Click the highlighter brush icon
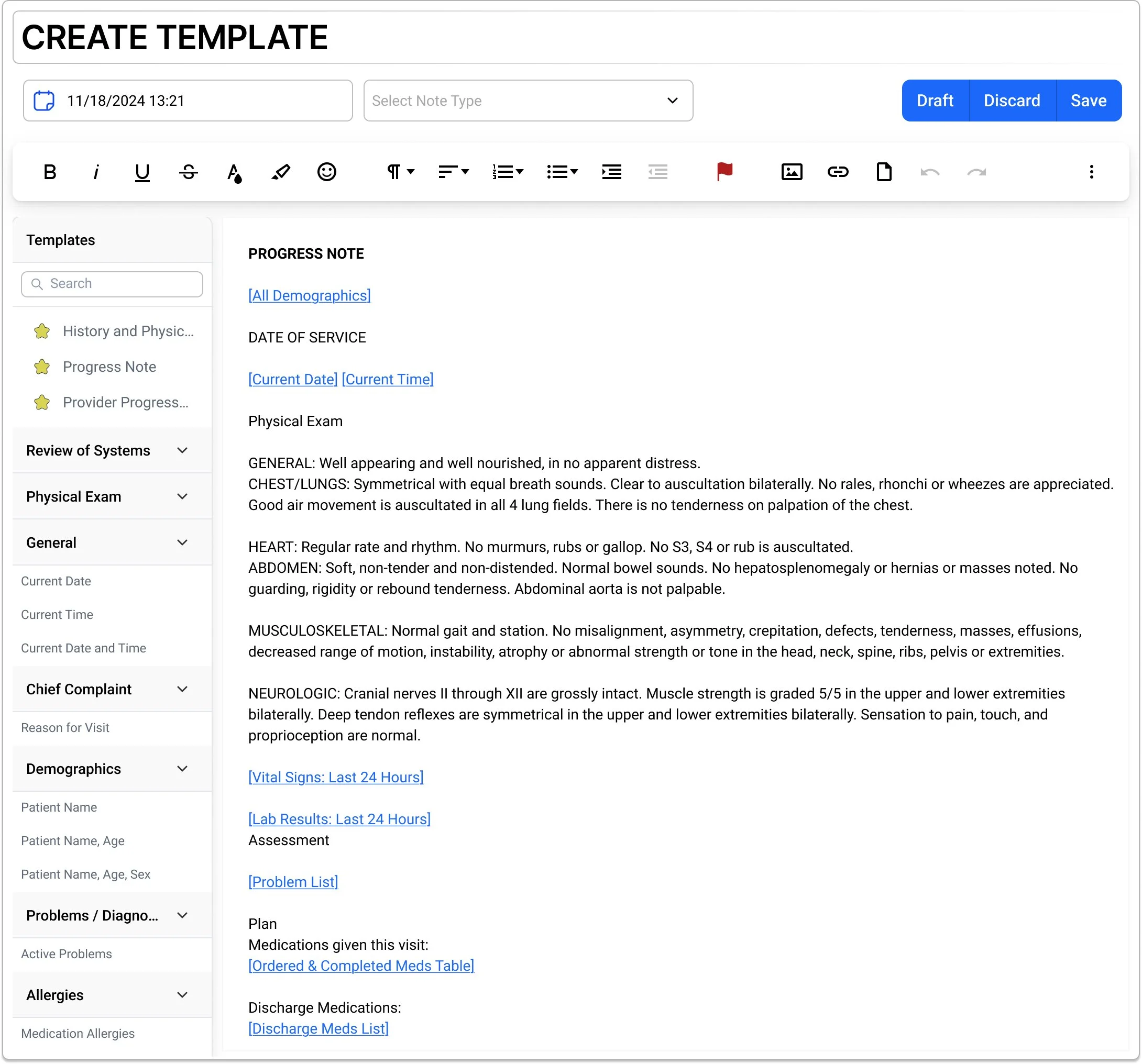 [x=280, y=172]
